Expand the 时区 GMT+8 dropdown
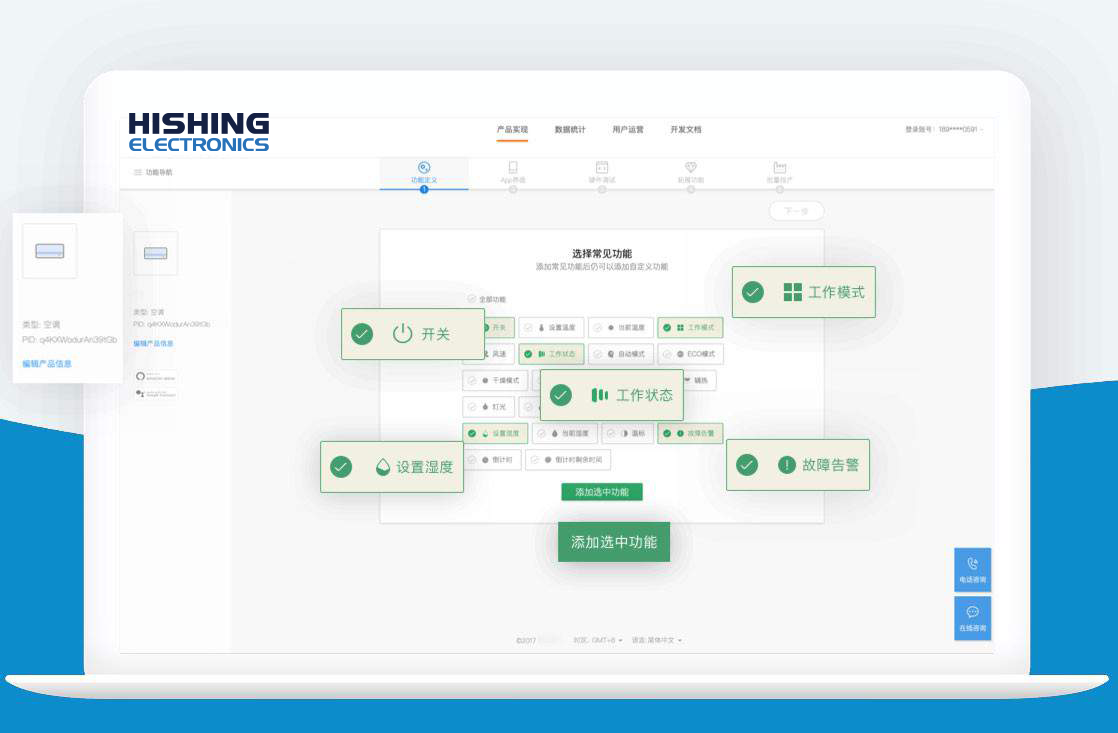Image resolution: width=1118 pixels, height=733 pixels. coord(599,640)
